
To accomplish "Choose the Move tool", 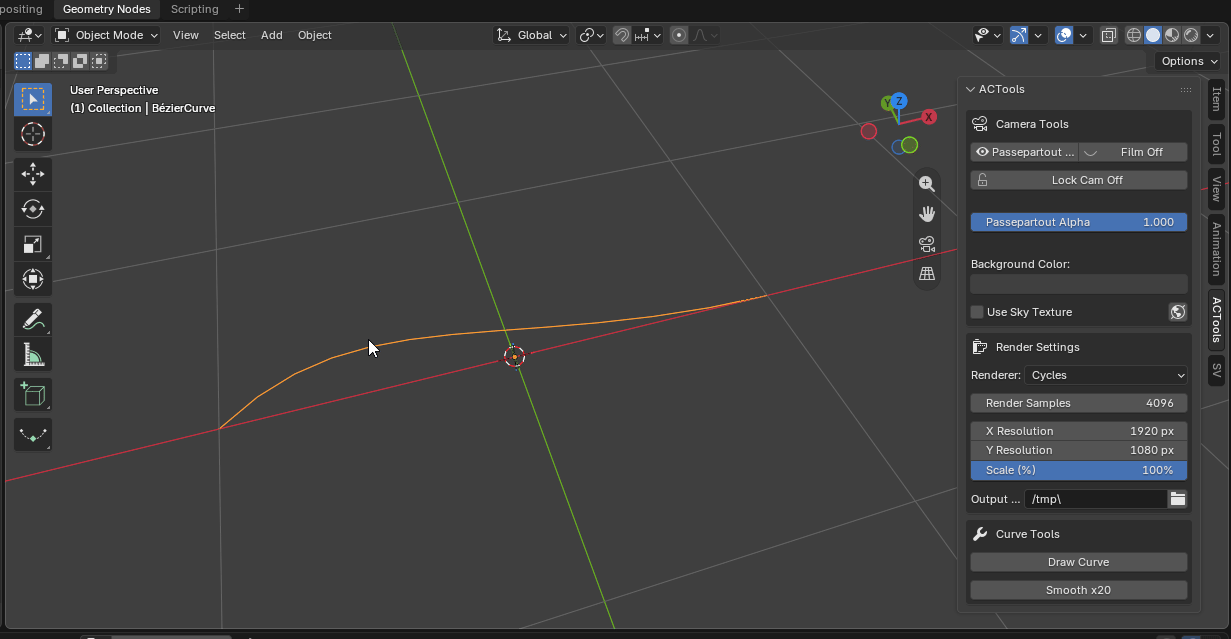I will tap(33, 174).
